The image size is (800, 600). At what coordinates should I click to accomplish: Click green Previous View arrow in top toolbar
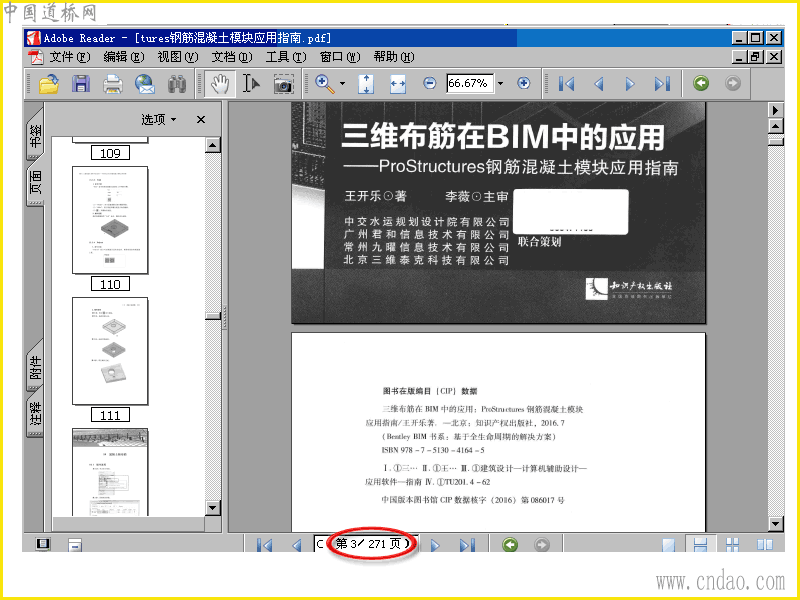pyautogui.click(x=701, y=83)
